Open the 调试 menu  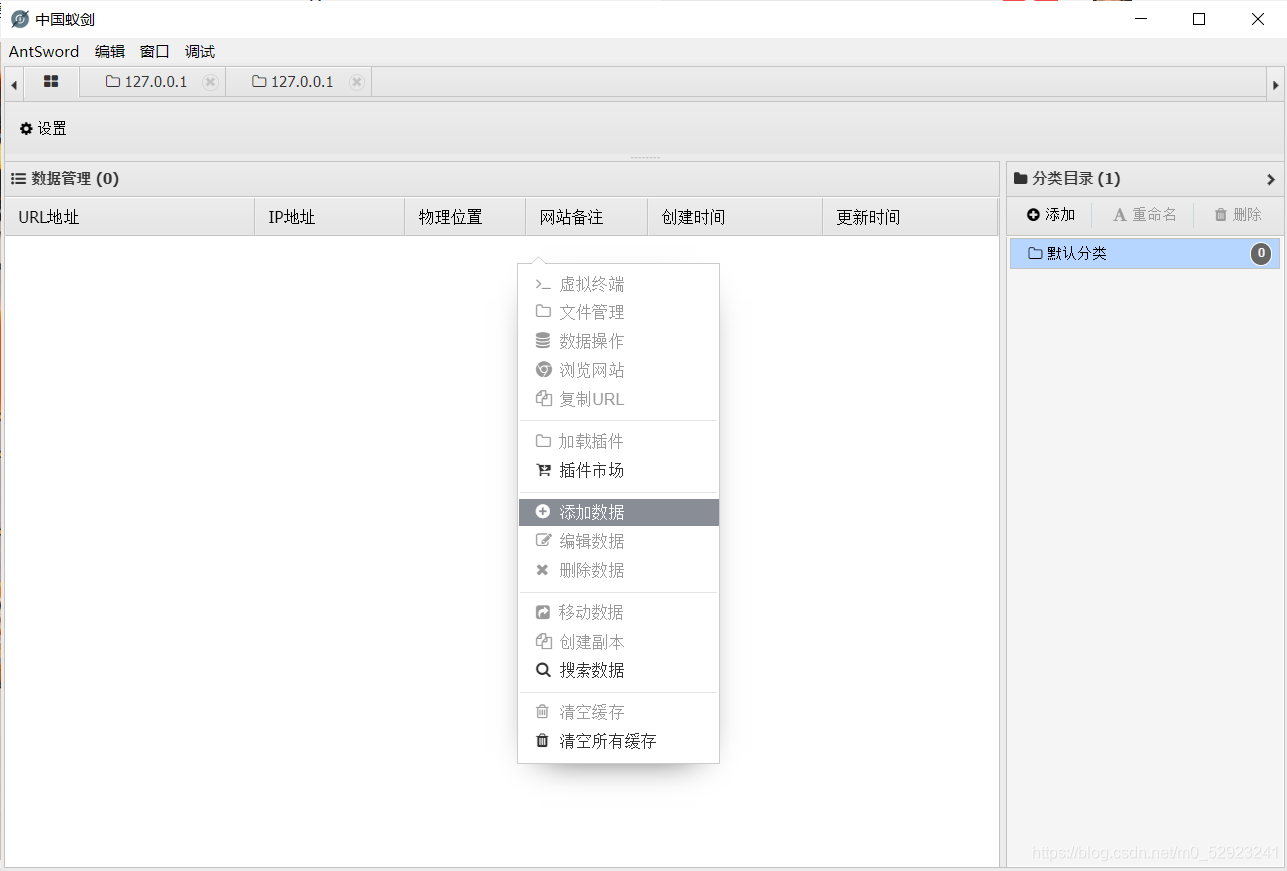click(x=200, y=52)
